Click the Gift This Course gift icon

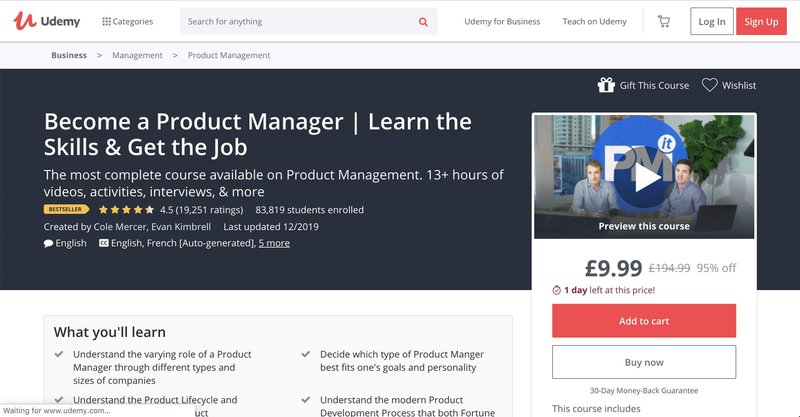tap(606, 85)
